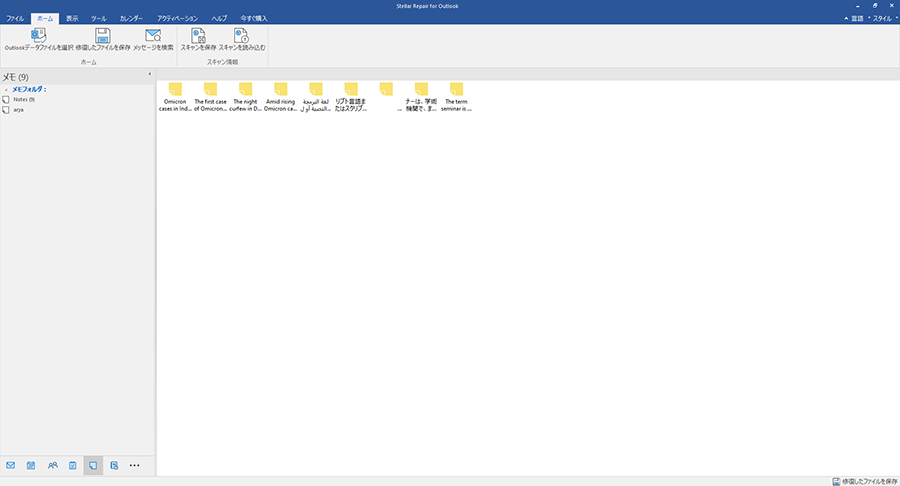Viewport: 900px width, 486px height.
Task: Click the スキャンを読み込む ribbon icon
Action: [241, 36]
